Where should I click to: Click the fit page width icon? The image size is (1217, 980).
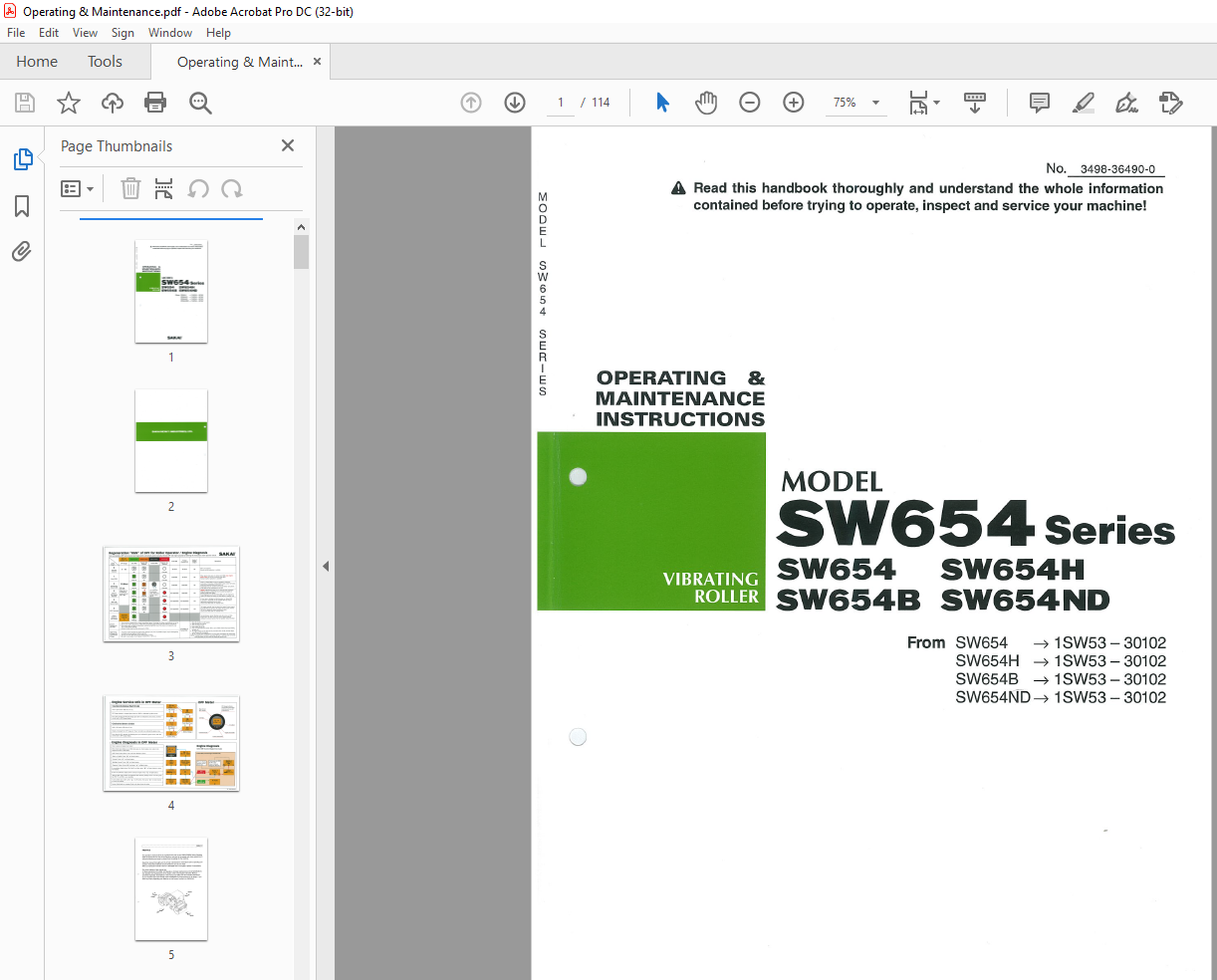(x=918, y=103)
